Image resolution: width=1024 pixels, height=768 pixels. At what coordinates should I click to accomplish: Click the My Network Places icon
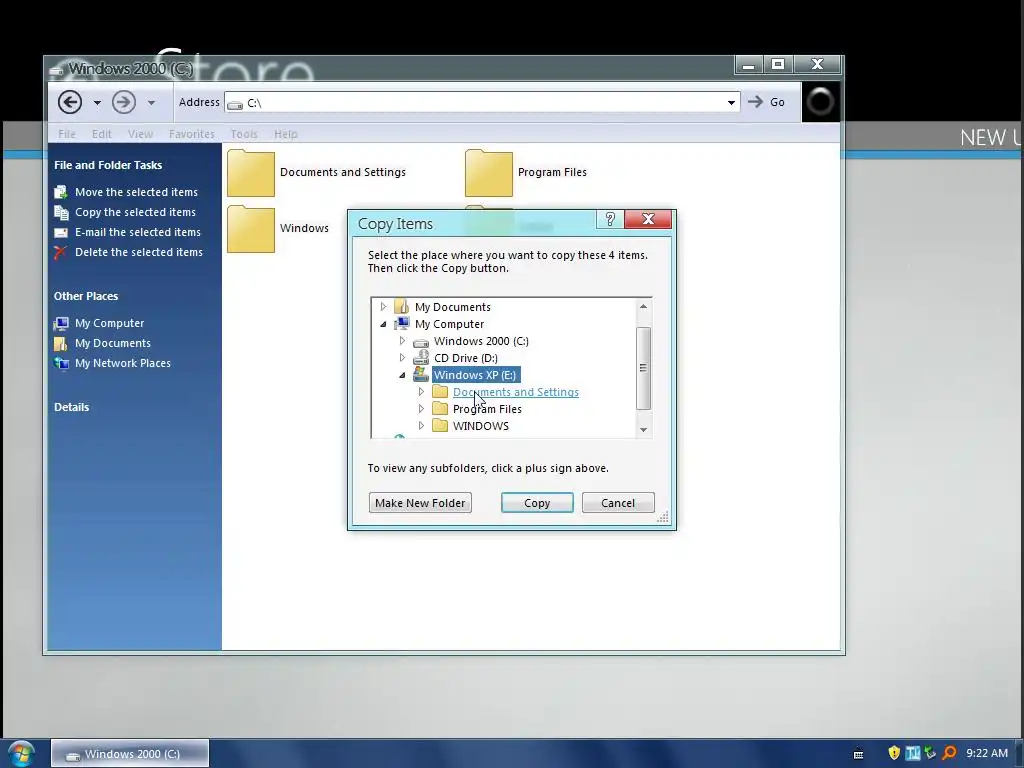tap(61, 363)
